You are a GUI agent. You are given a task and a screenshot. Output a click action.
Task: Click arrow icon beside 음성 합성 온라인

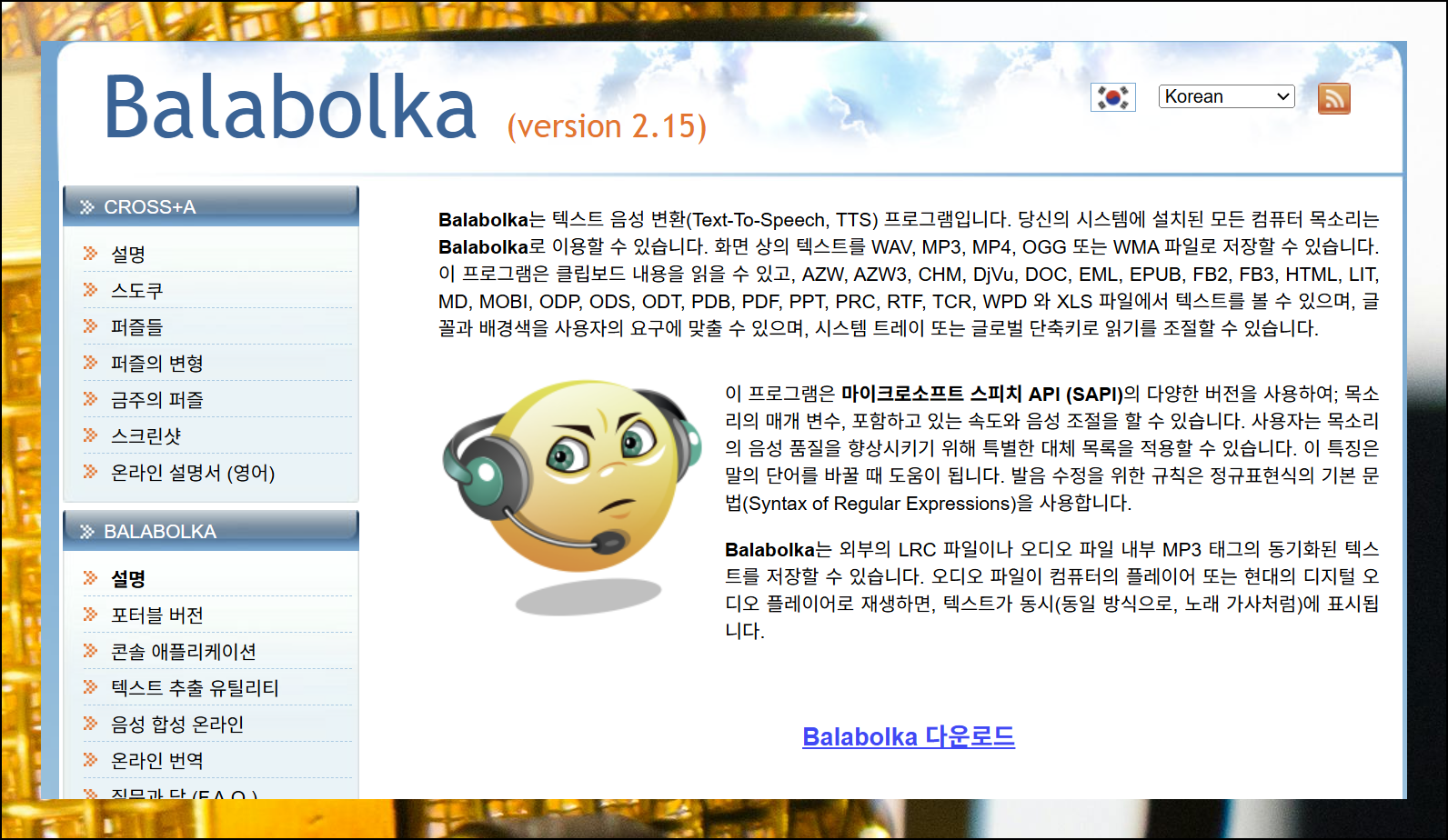[90, 723]
